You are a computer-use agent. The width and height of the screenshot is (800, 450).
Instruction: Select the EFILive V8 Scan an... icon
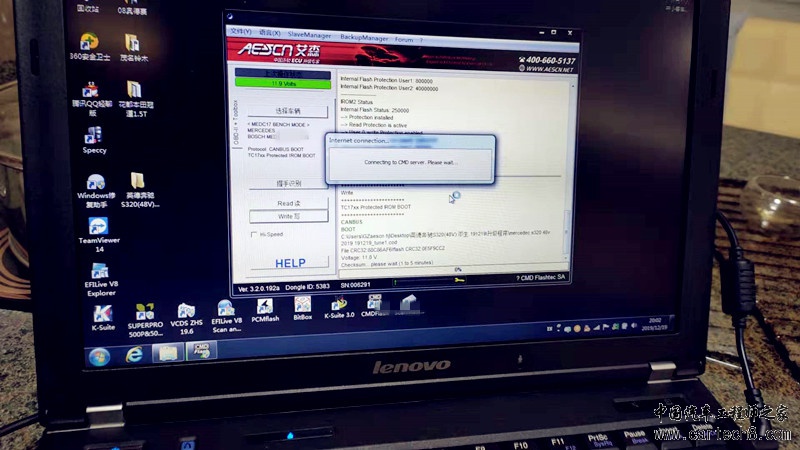click(226, 316)
